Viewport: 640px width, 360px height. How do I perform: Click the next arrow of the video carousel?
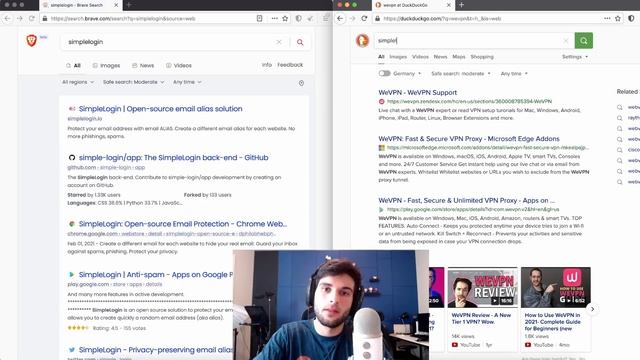(592, 309)
